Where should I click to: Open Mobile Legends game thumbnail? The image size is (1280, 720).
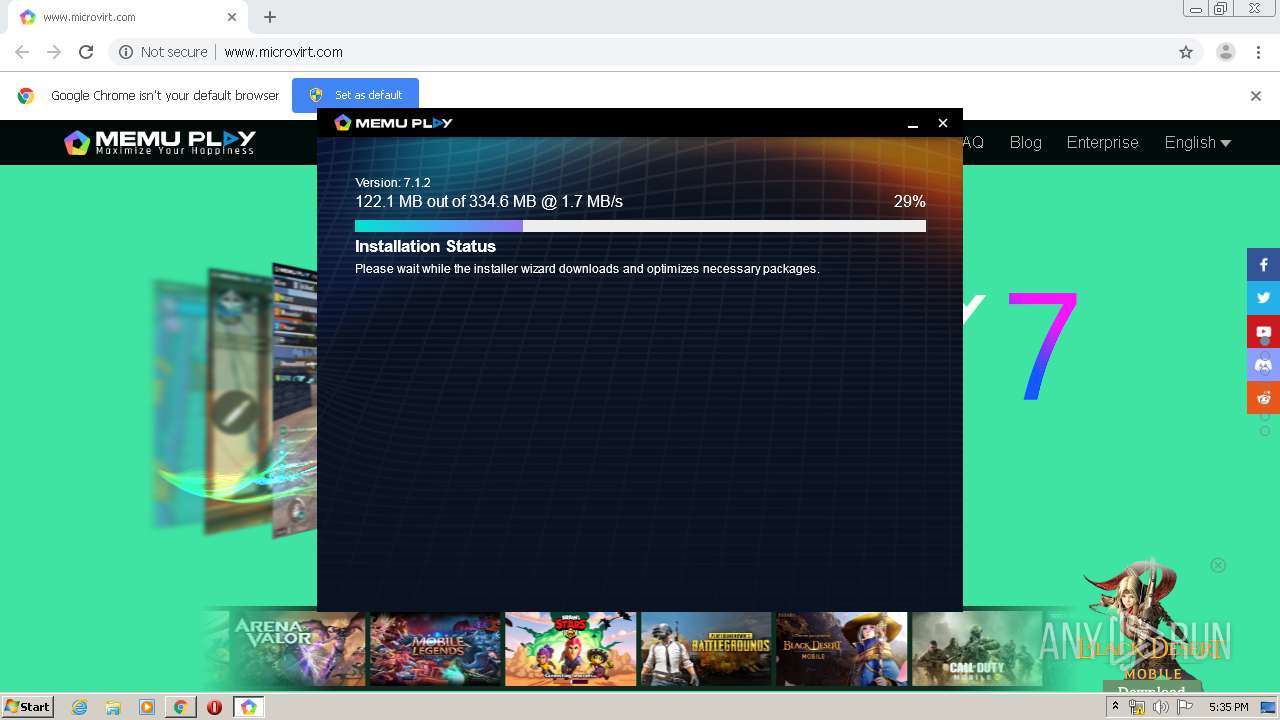(x=435, y=648)
